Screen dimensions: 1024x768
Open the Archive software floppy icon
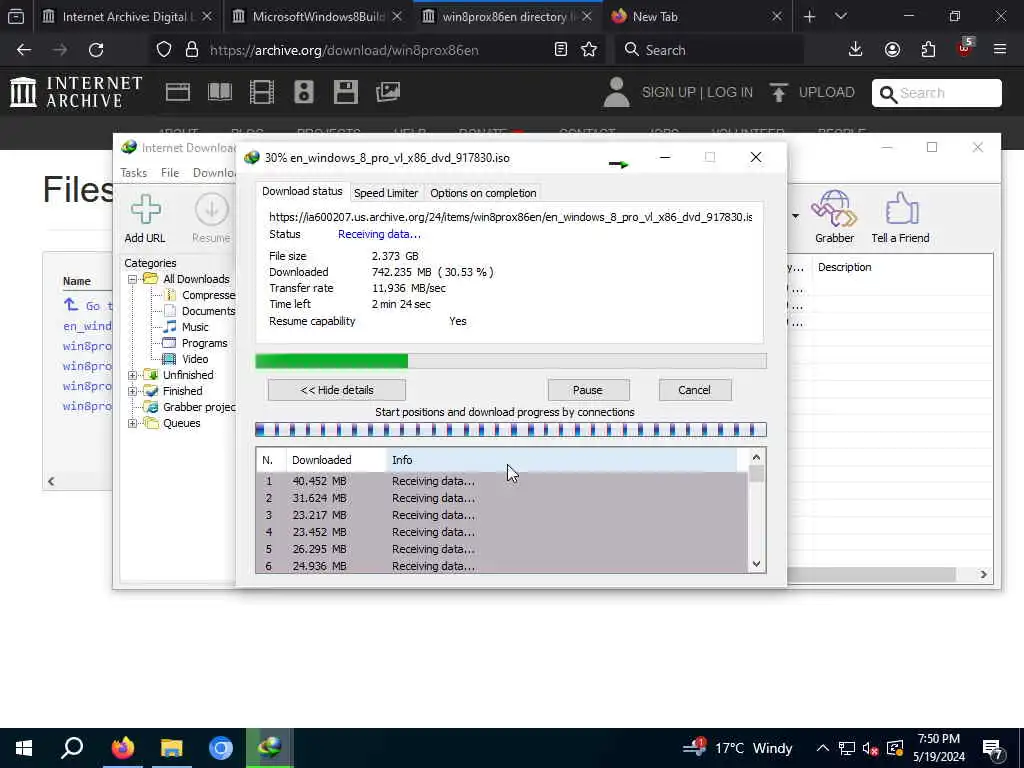pyautogui.click(x=345, y=92)
